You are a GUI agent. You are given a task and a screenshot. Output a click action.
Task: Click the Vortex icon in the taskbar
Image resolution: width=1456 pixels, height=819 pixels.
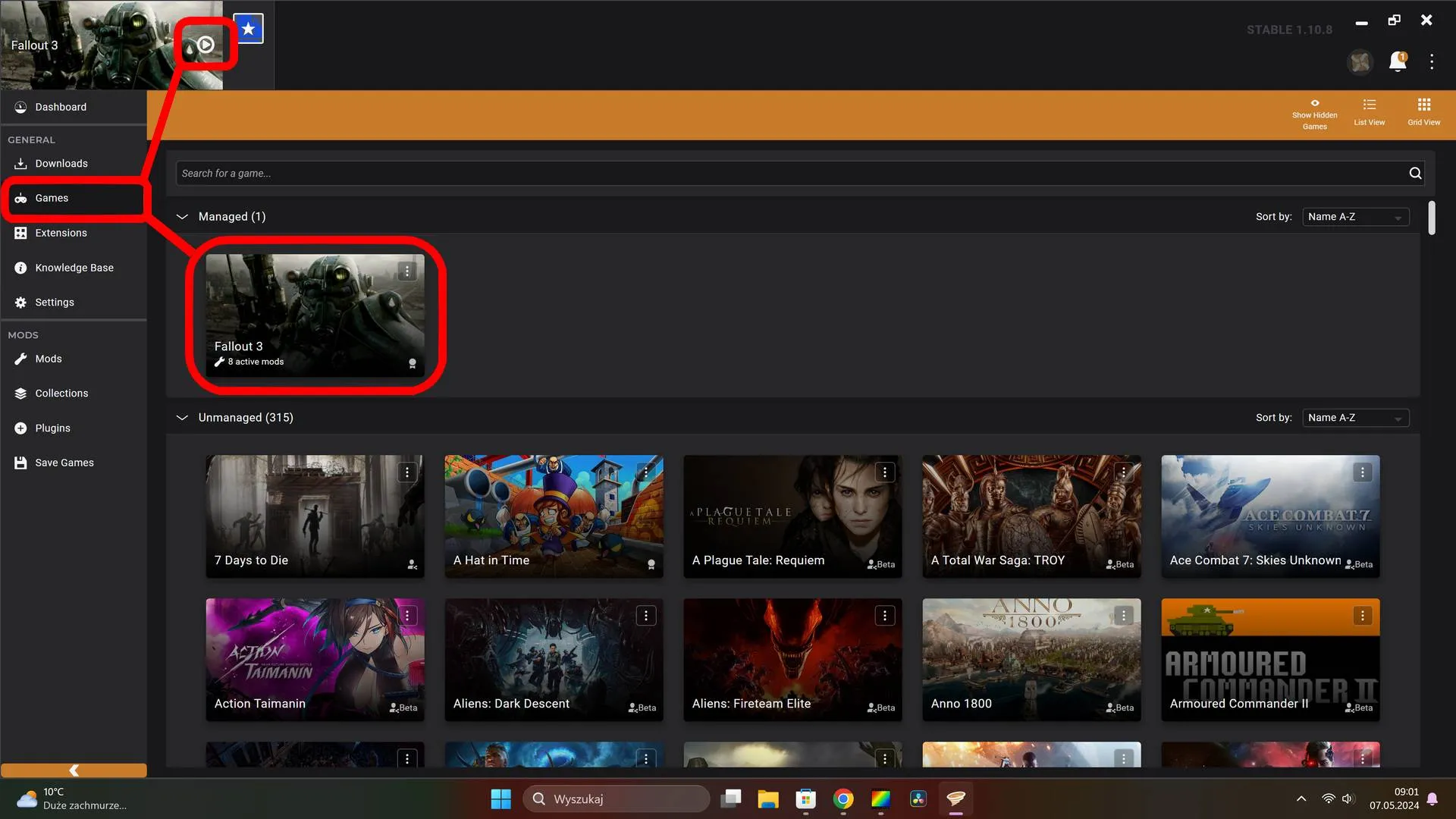956,799
